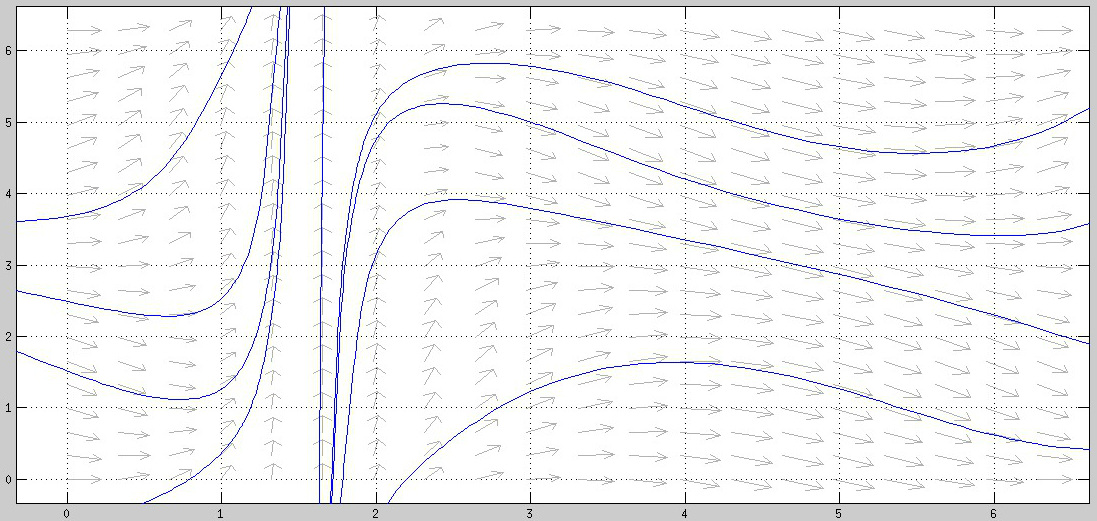Pick the vertical axis label 3
This screenshot has width=1097, height=521.
(x=7, y=266)
